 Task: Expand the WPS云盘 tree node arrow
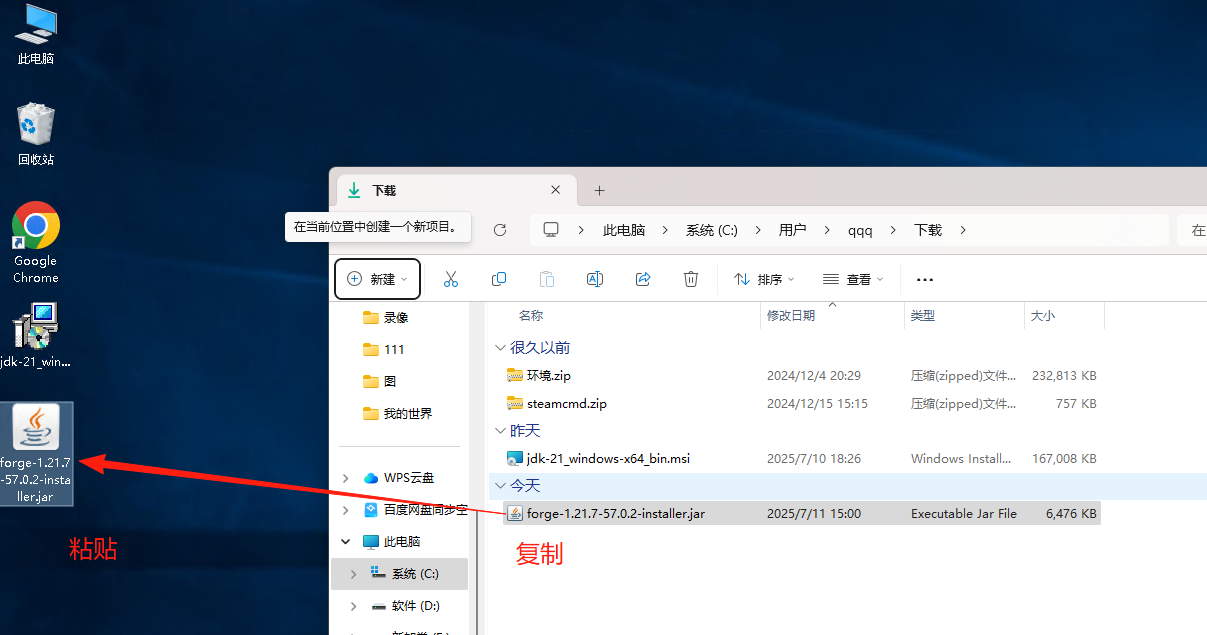point(346,478)
